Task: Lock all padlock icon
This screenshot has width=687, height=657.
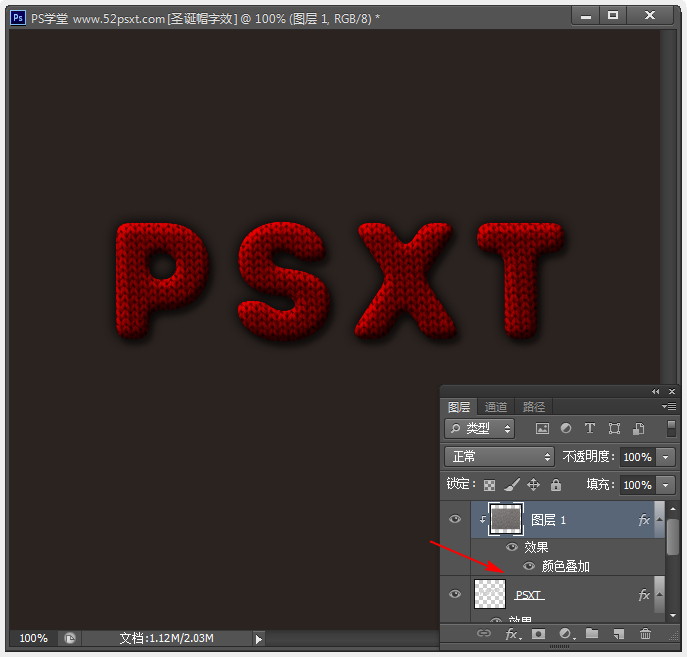Action: tap(556, 484)
